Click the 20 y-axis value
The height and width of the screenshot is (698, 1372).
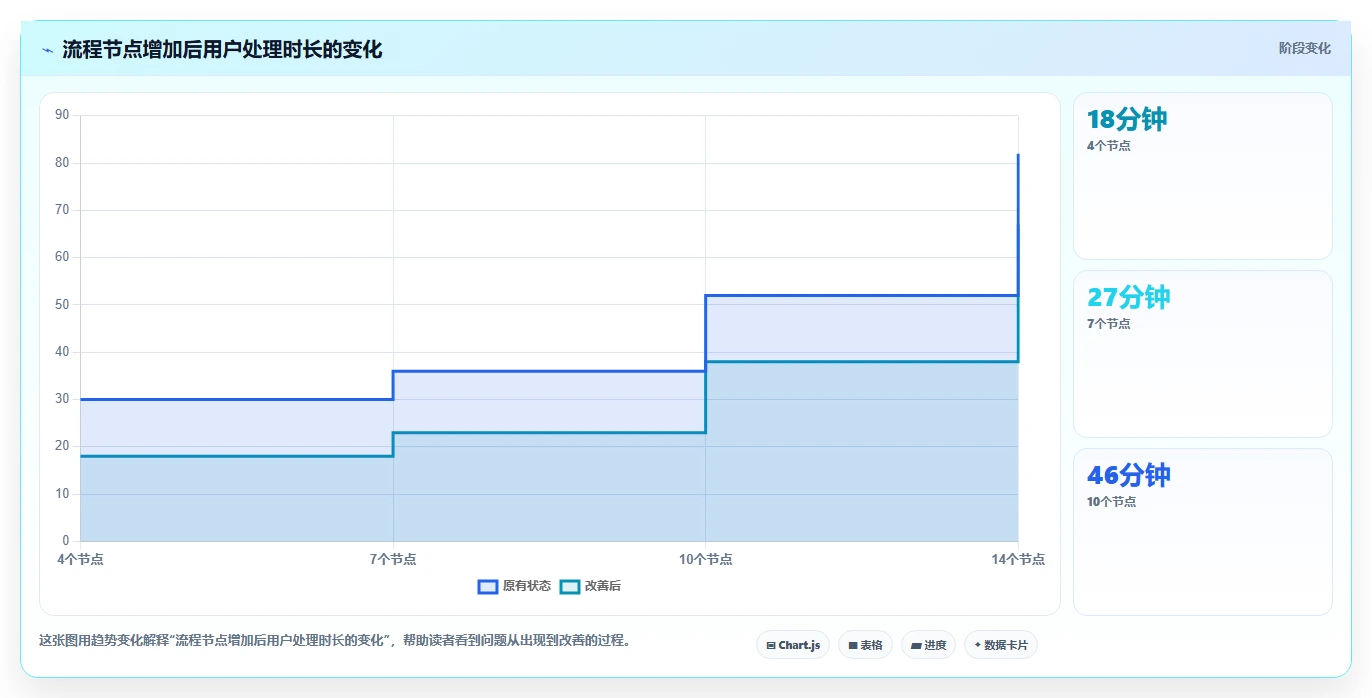click(62, 446)
